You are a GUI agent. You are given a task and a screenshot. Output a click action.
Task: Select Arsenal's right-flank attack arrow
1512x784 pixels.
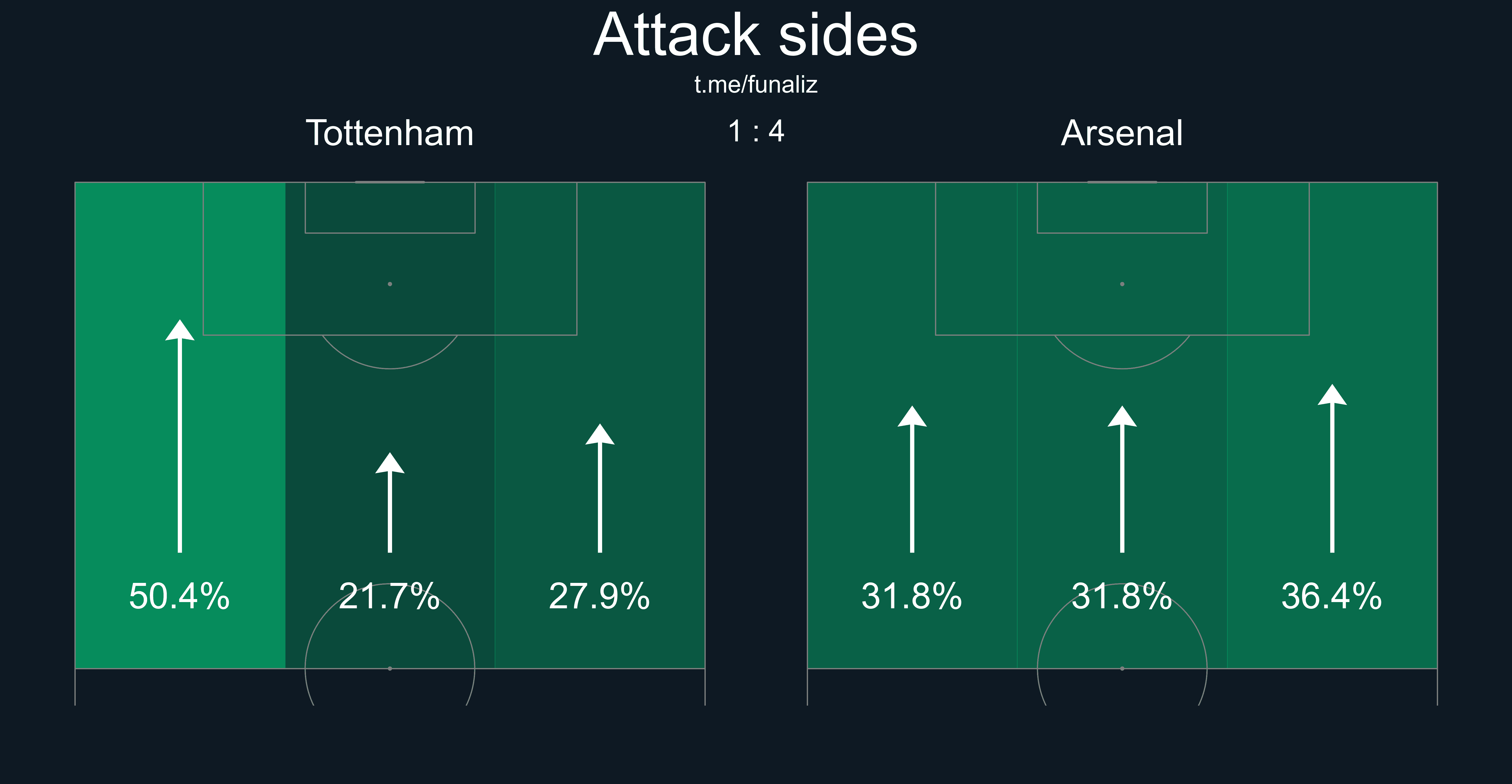[x=1332, y=469]
